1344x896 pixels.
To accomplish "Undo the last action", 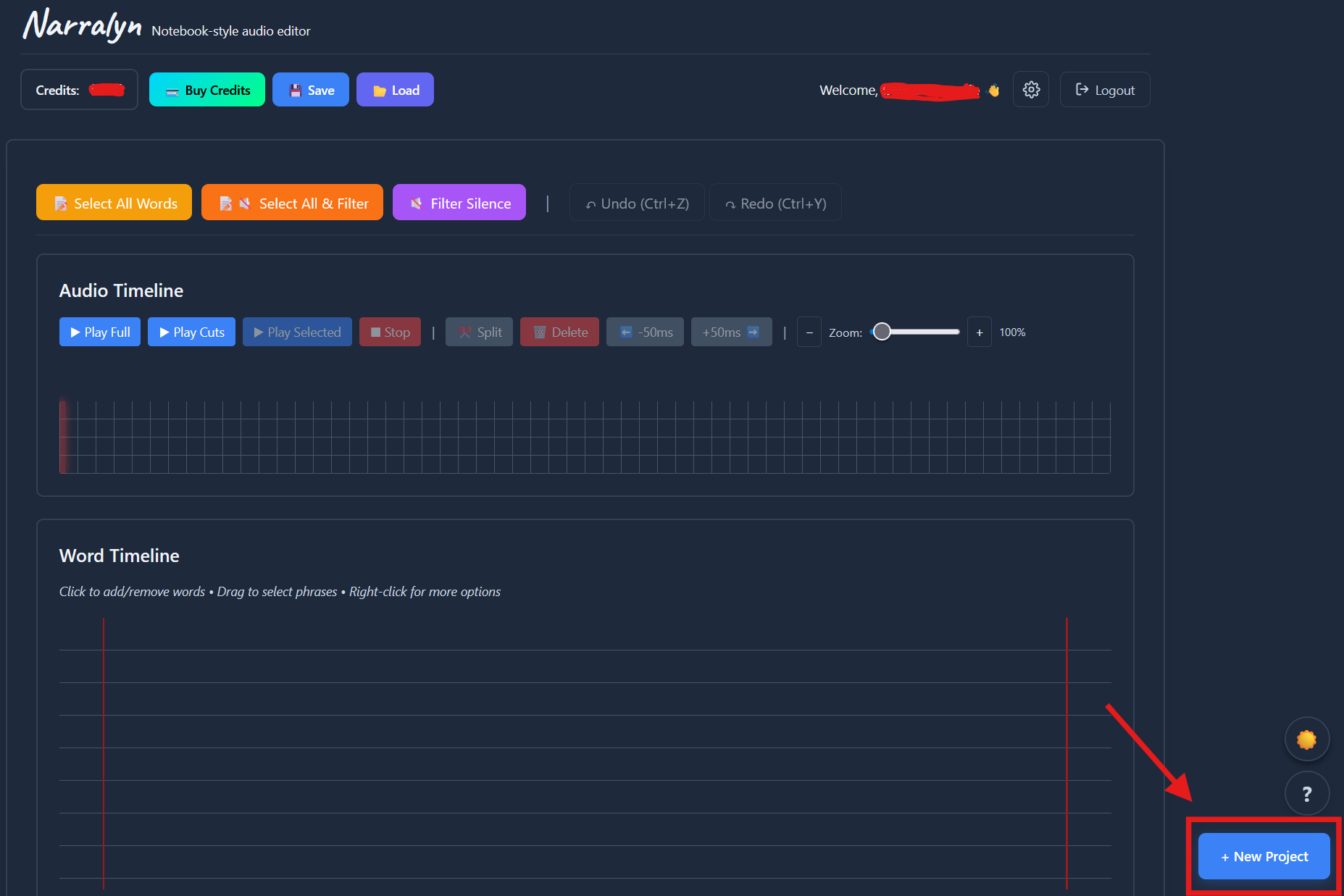I will (637, 204).
